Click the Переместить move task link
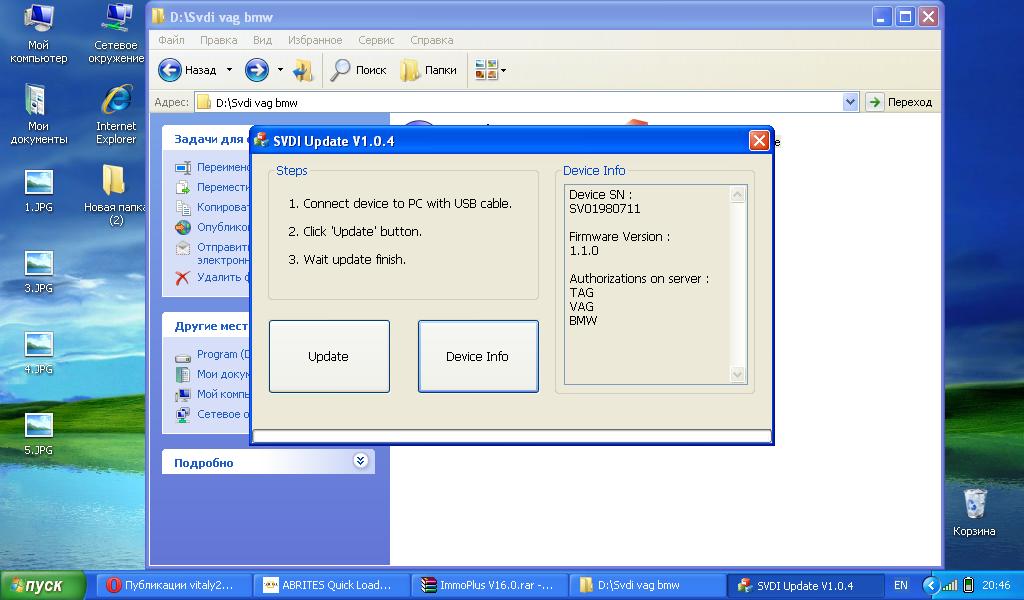The height and width of the screenshot is (600, 1024). tap(212, 187)
